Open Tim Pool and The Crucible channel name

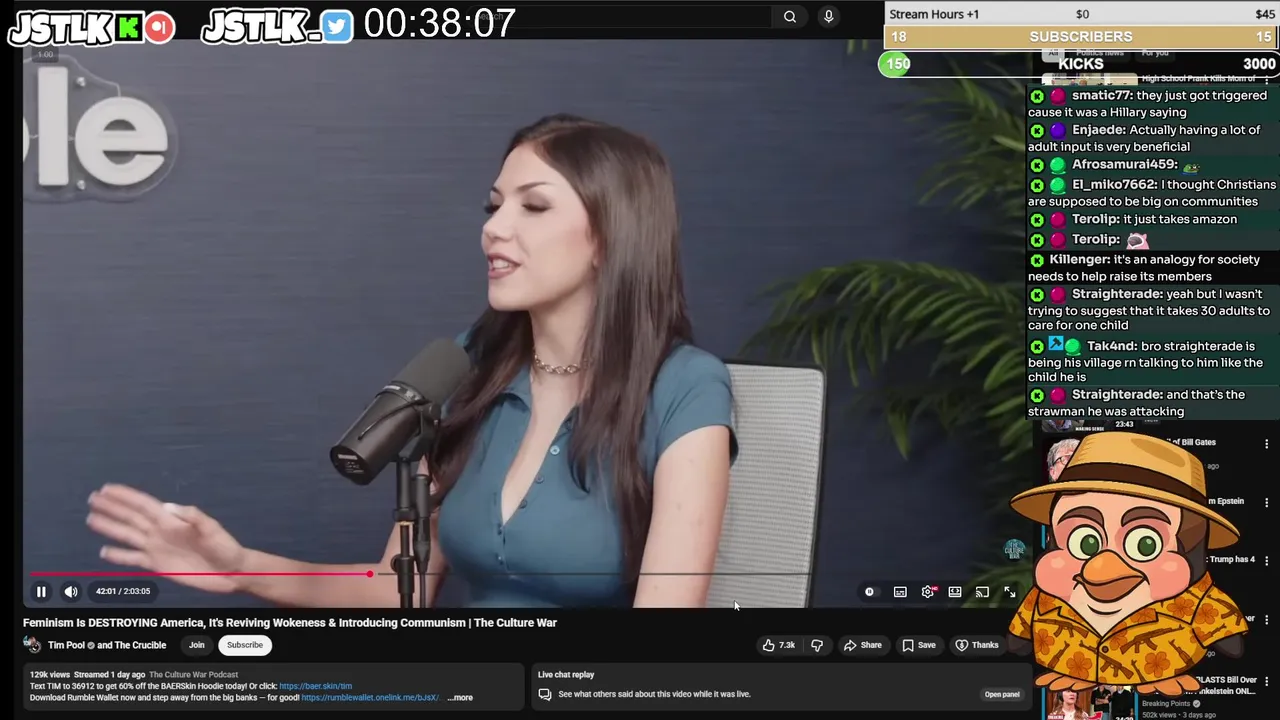(107, 645)
